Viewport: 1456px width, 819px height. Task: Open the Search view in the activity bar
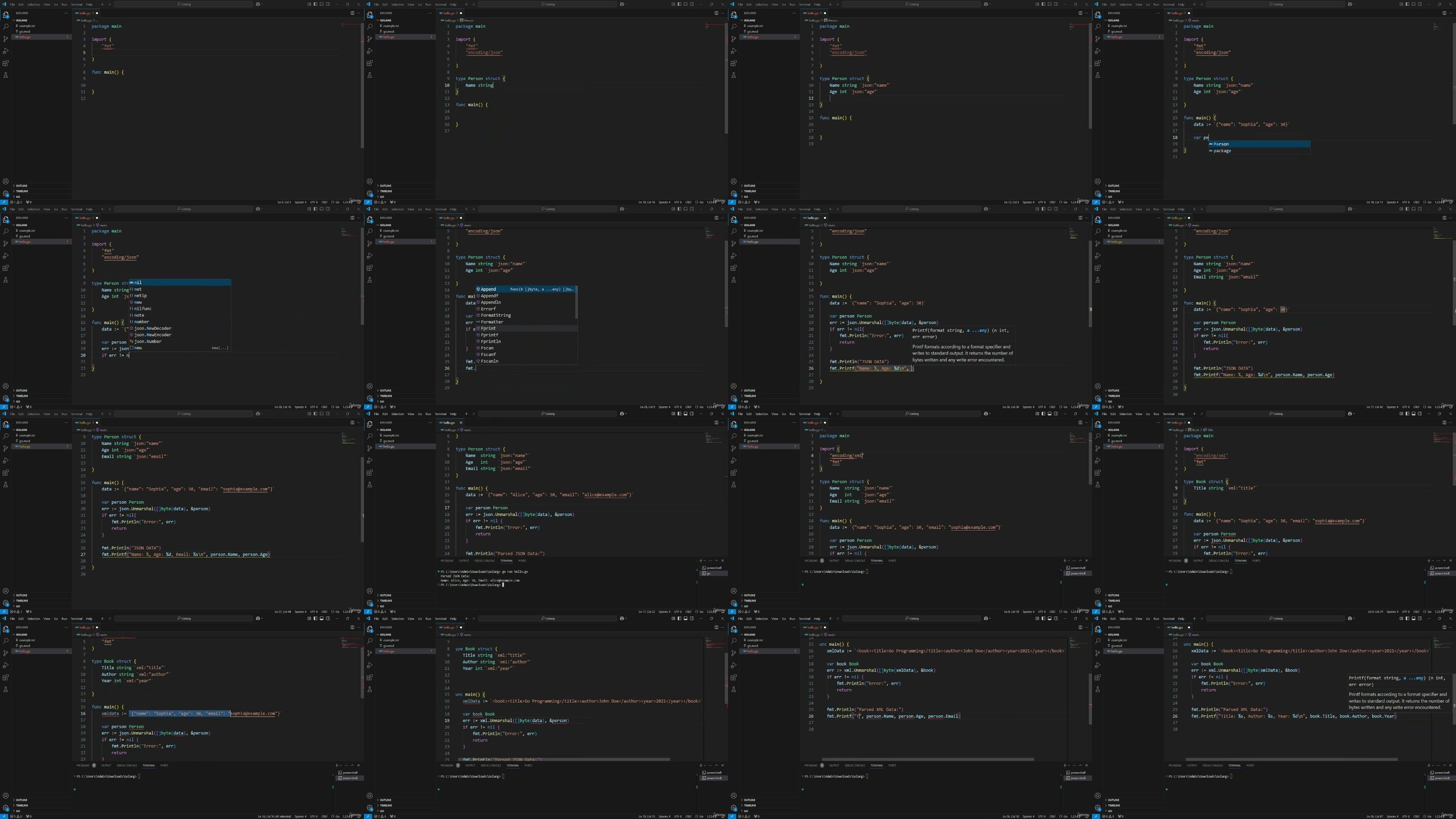(x=5, y=27)
